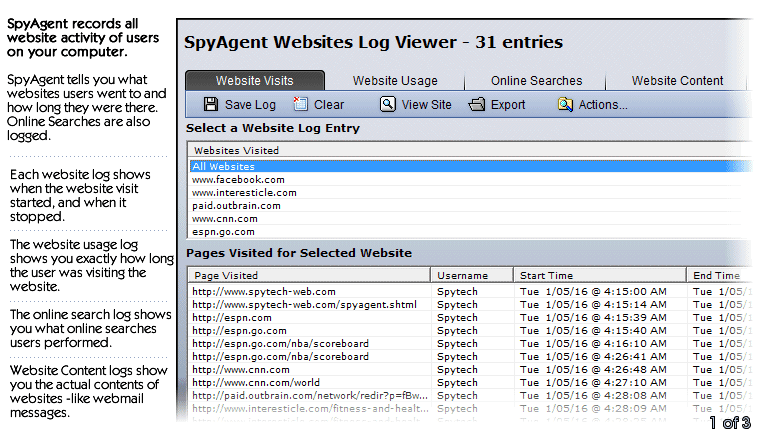Screen dimensions: 761x432
Task: Click the Clear notepad icon
Action: [300, 104]
